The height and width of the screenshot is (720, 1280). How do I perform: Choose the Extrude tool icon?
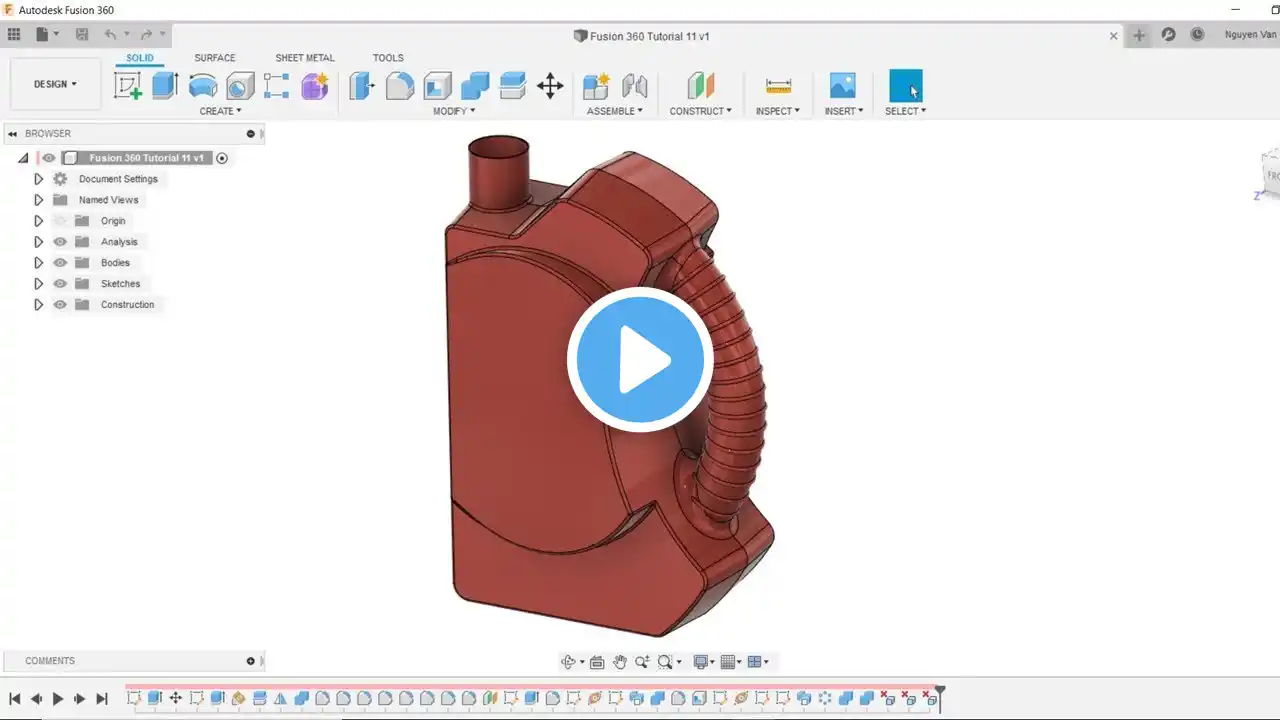(x=165, y=85)
